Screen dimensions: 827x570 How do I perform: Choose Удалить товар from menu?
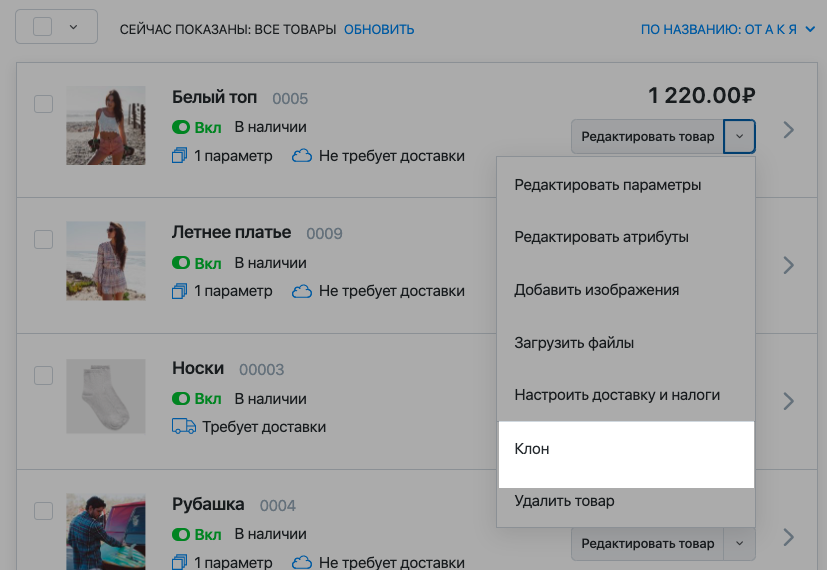click(x=626, y=501)
